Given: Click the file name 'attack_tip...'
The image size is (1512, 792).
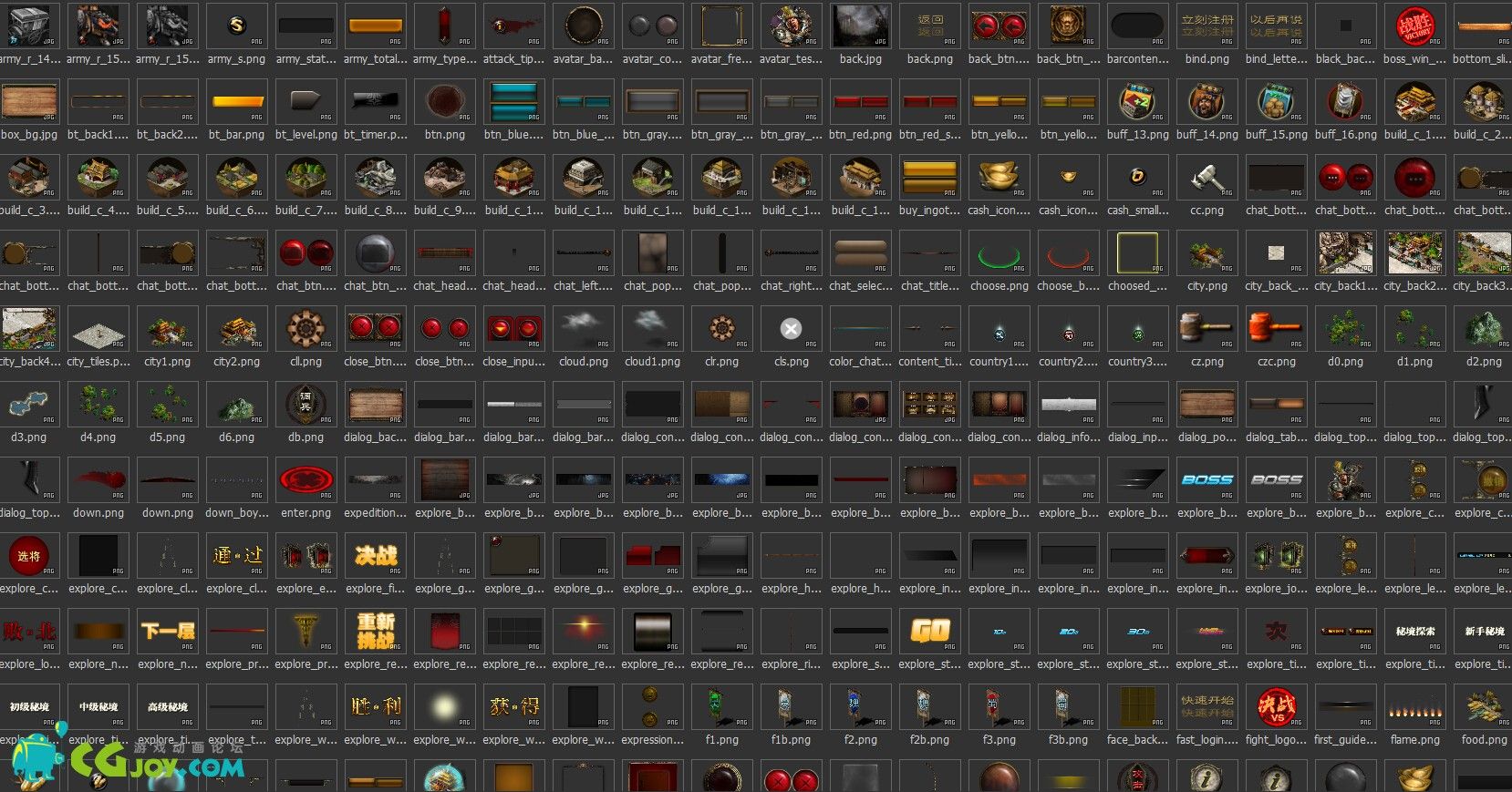Looking at the screenshot, I should [514, 59].
